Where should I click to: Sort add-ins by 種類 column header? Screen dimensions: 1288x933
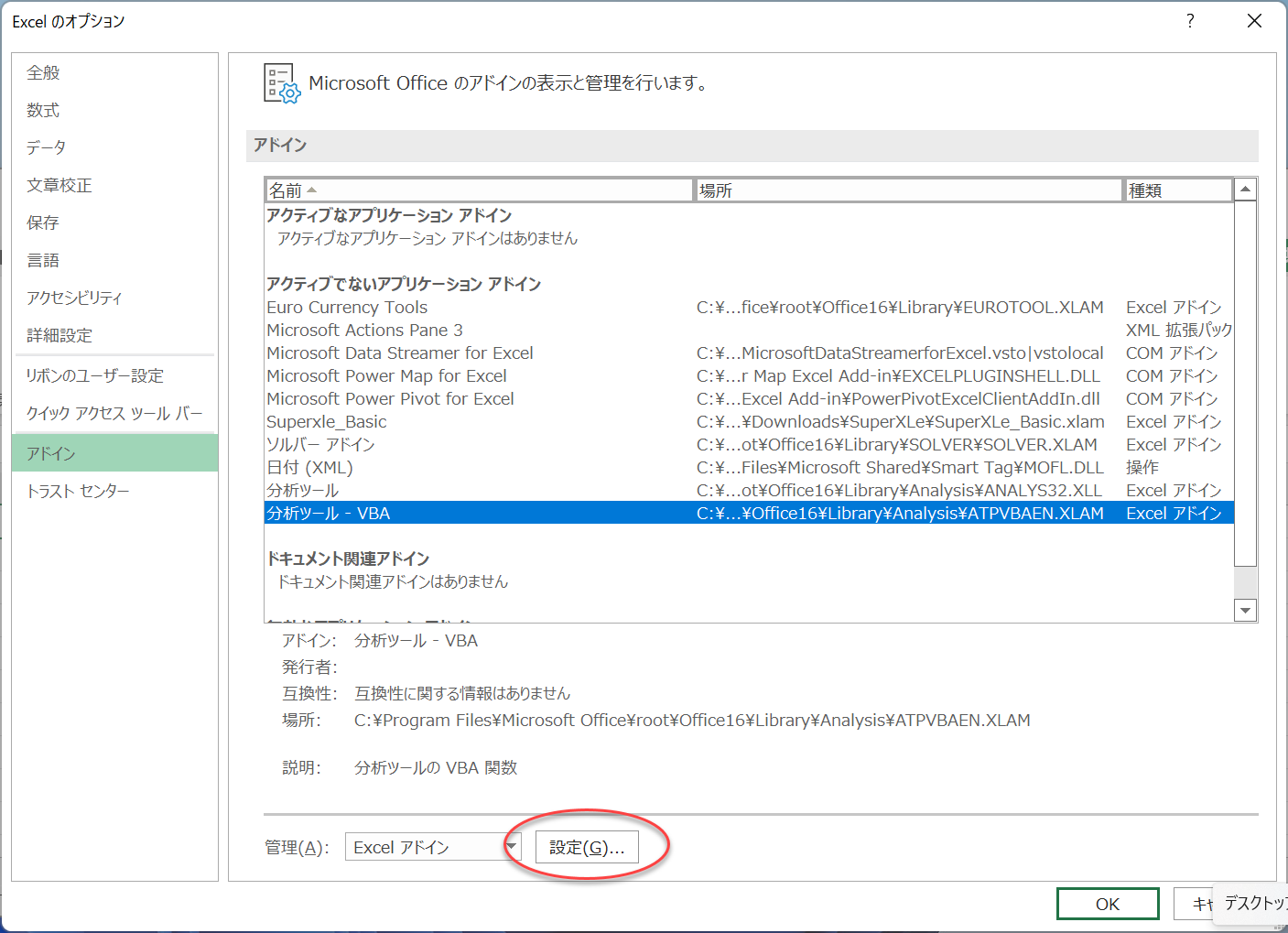click(x=1178, y=190)
